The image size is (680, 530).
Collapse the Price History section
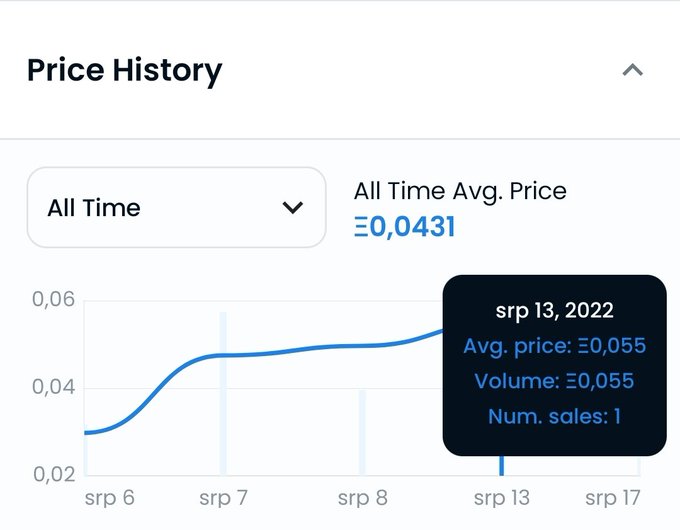click(632, 71)
